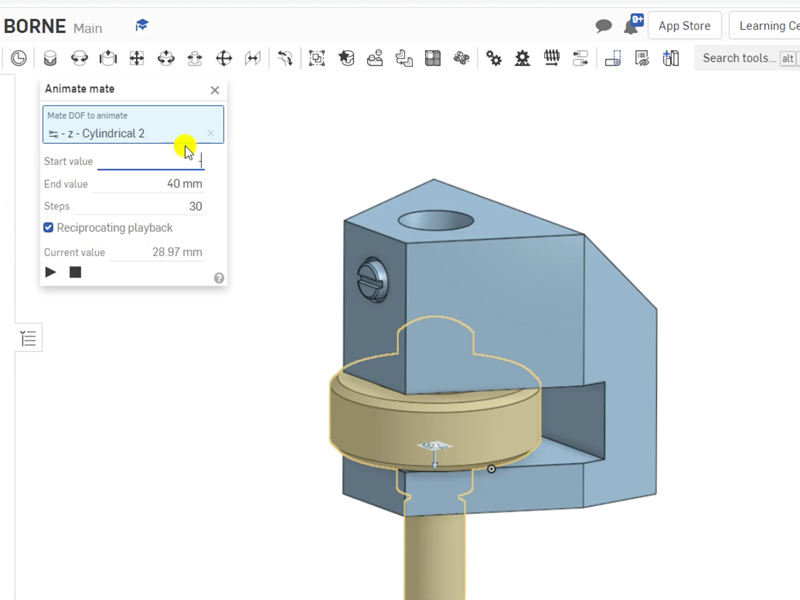This screenshot has width=800, height=600.
Task: Stop the mate animation
Action: [75, 272]
